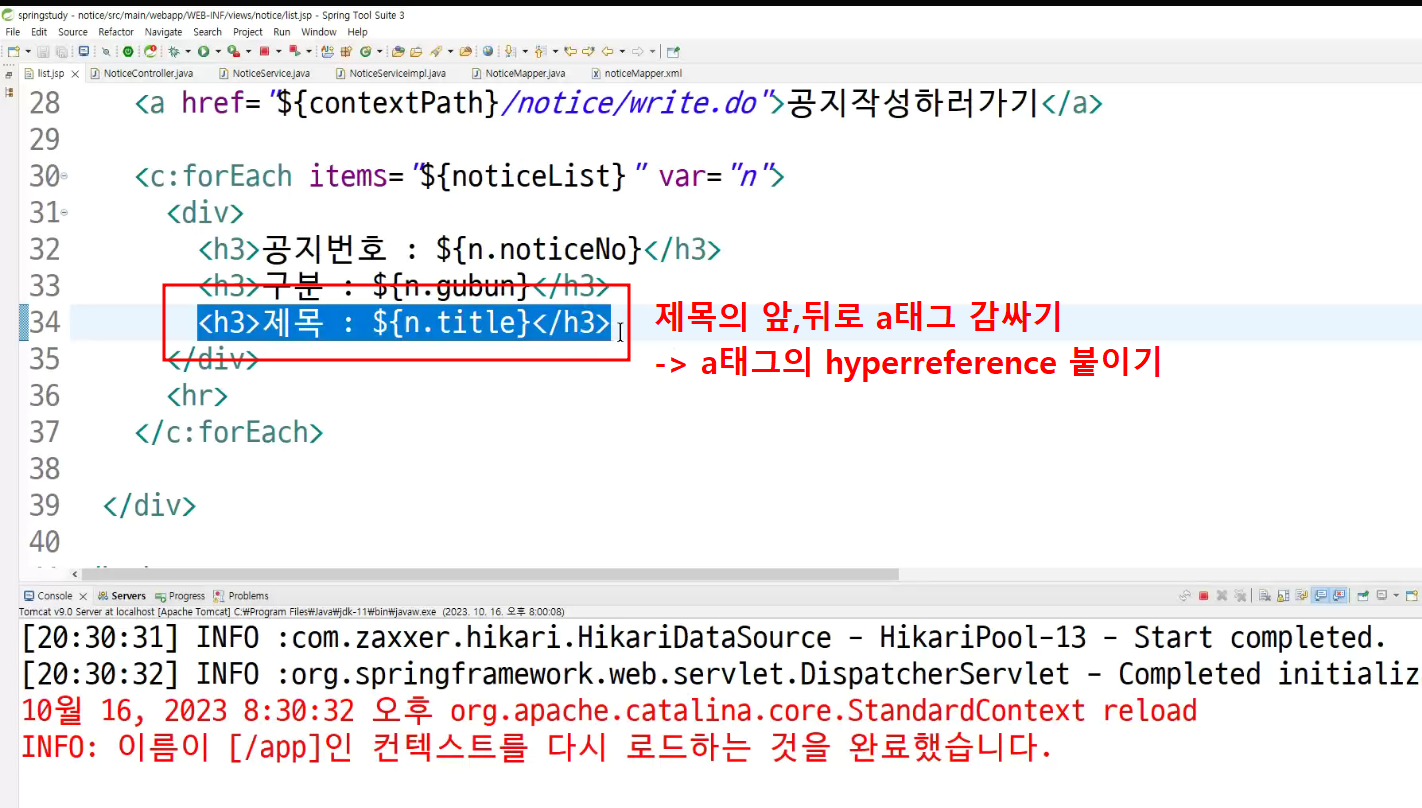
Task: Click the Back navigation arrow
Action: coord(607,51)
